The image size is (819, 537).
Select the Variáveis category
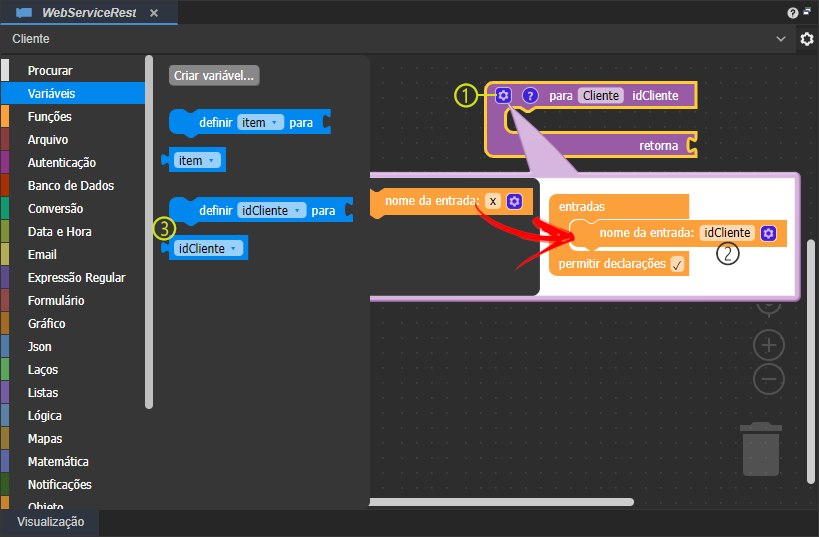pyautogui.click(x=73, y=94)
